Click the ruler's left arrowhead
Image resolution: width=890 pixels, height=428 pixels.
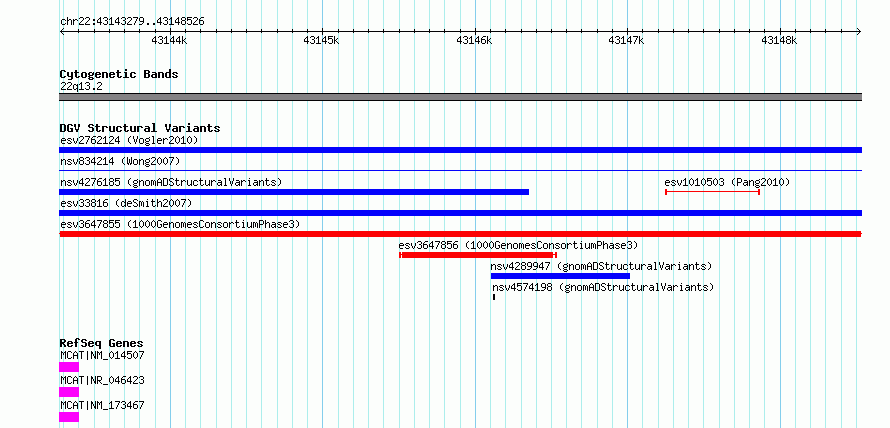tap(62, 31)
